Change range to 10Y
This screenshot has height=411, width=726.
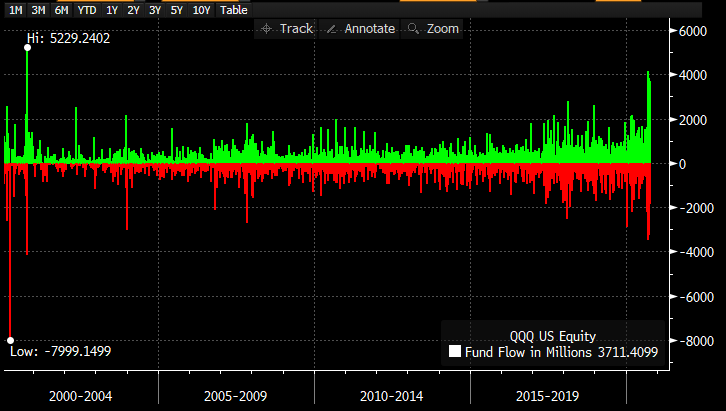click(200, 10)
